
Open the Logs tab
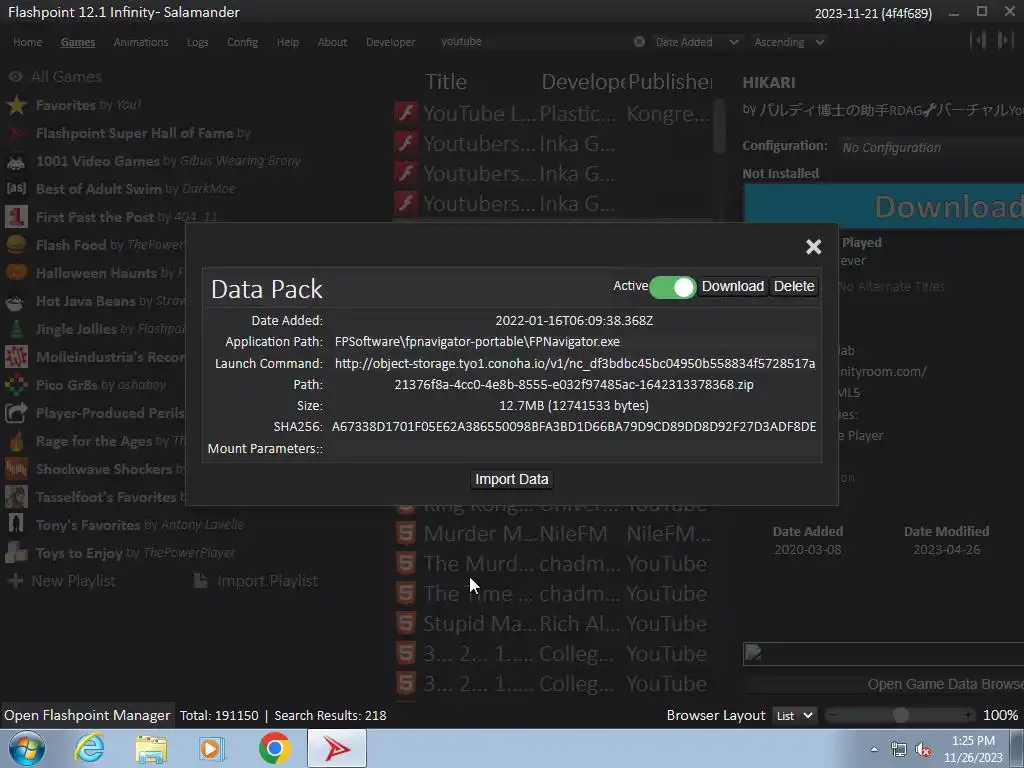tap(197, 42)
